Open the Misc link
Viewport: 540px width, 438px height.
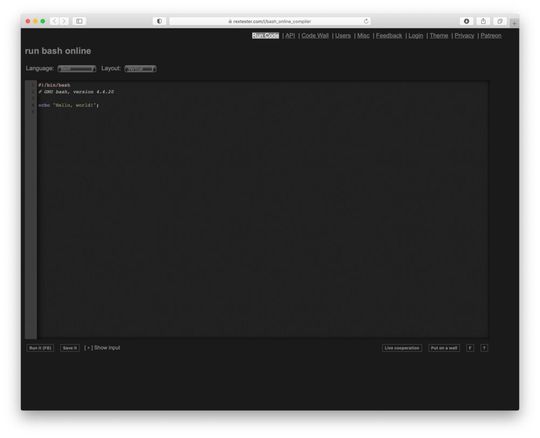(363, 35)
